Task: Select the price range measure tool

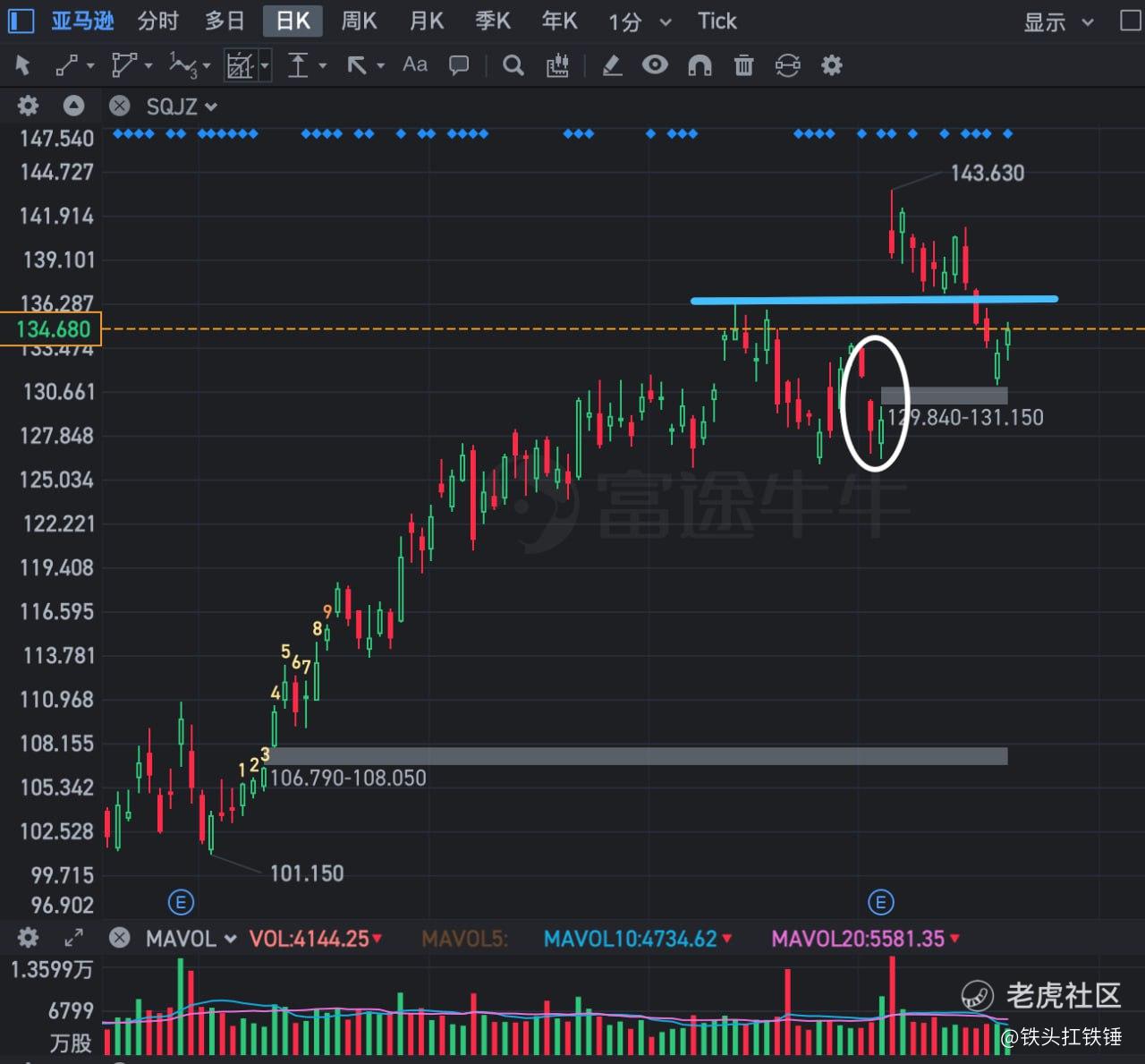Action: tap(298, 65)
